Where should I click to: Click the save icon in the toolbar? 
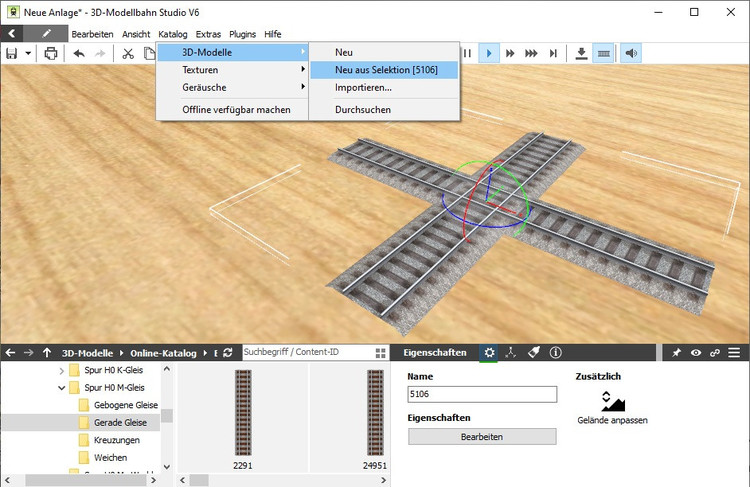click(12, 53)
